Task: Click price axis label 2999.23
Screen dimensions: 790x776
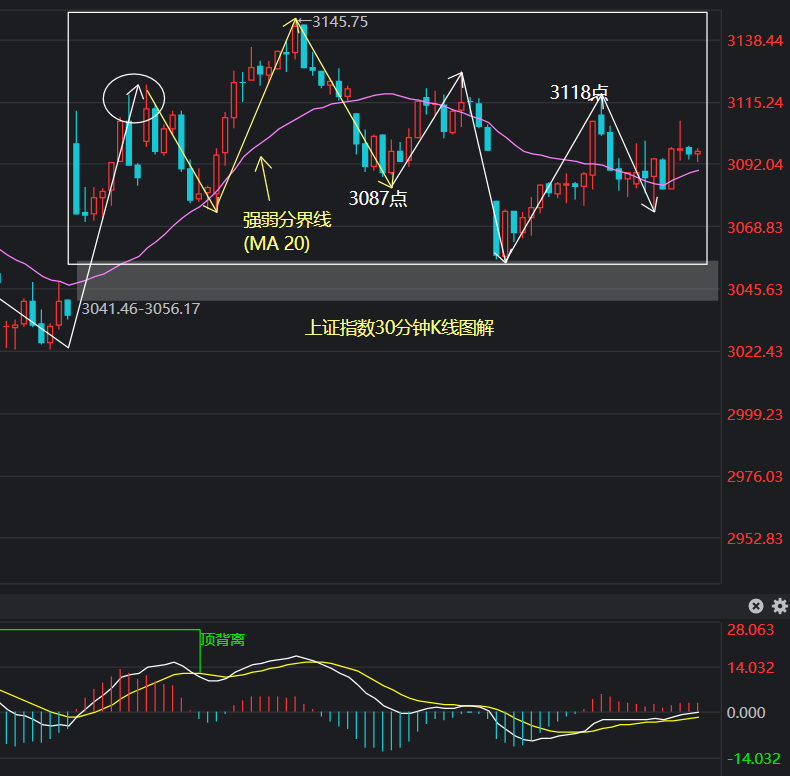Action: click(755, 415)
